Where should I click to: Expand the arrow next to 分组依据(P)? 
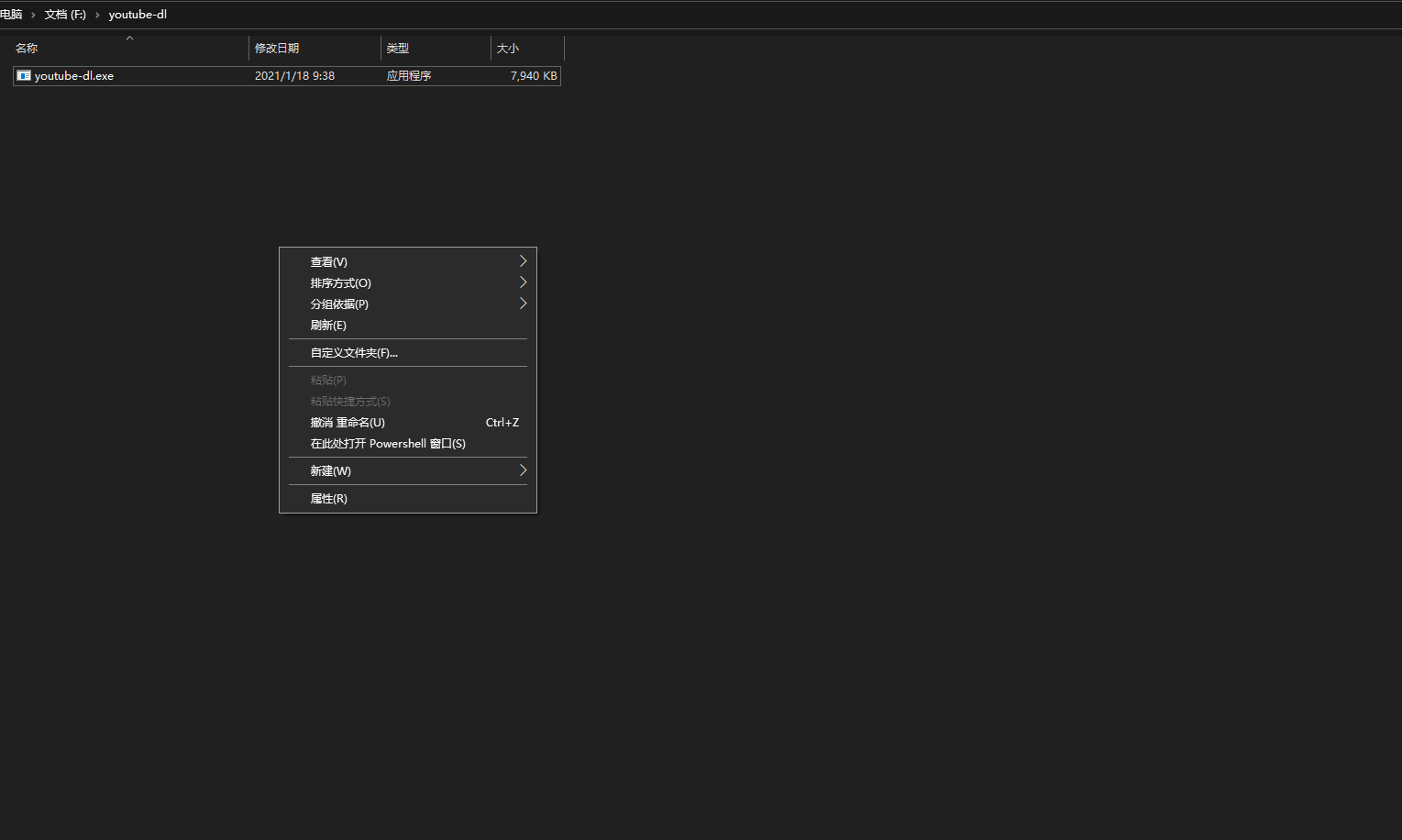523,304
